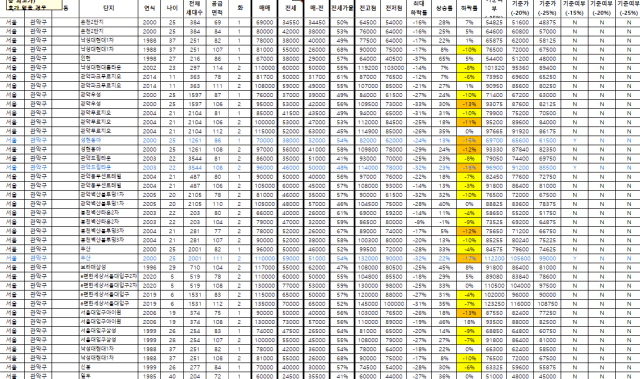The height and width of the screenshot is (379, 640).
Task: Select the 나이 column header
Action: coord(172,8)
